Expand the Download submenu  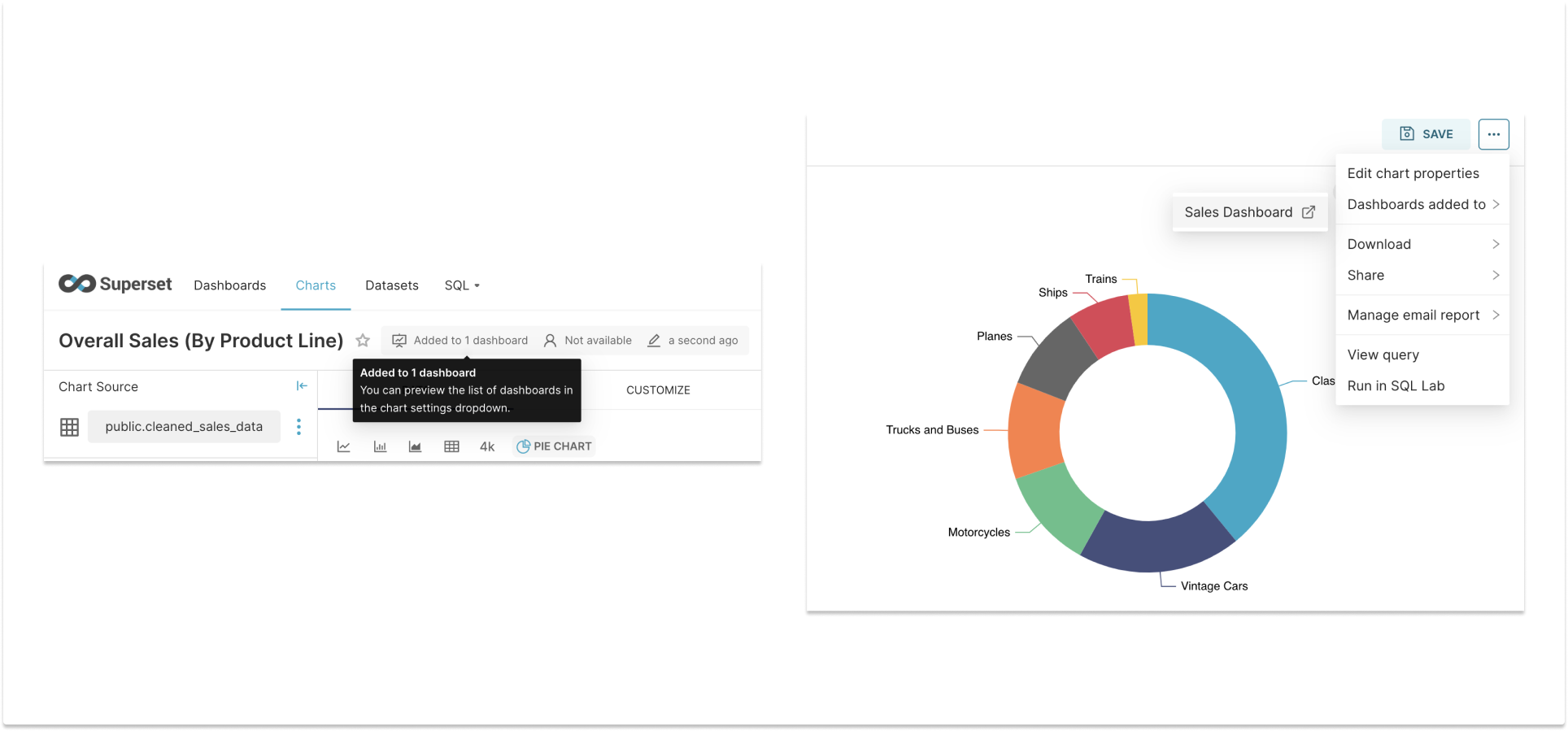(x=1422, y=244)
